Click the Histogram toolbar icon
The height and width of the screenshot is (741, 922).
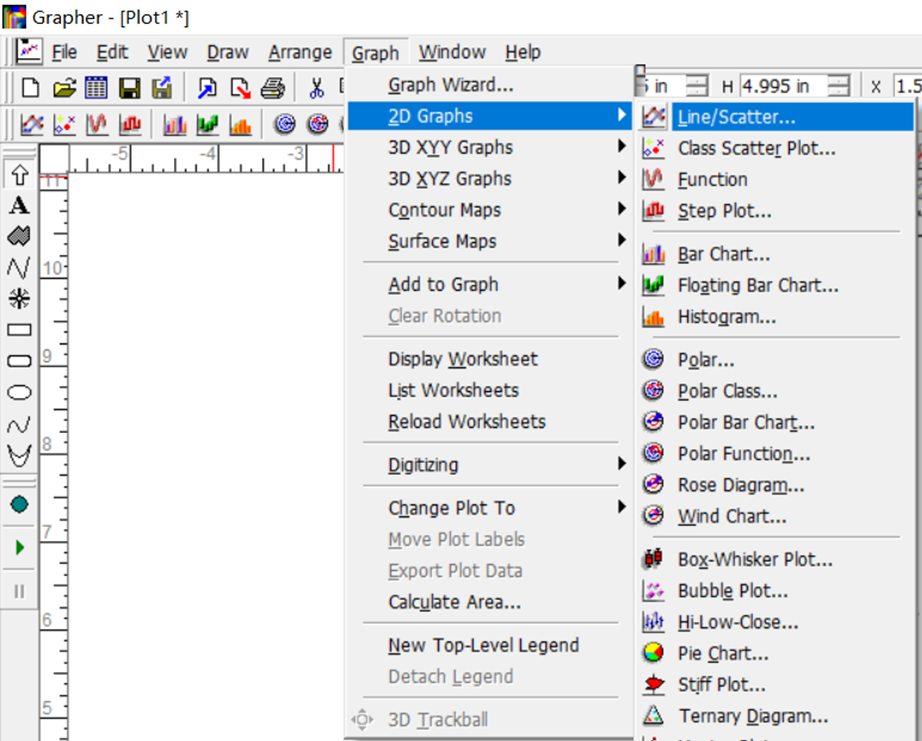pos(240,124)
